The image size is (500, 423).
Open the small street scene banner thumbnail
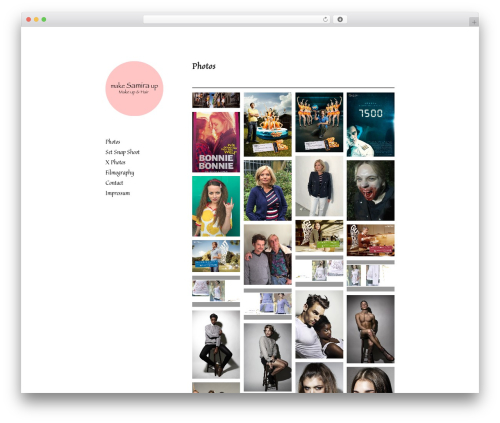click(x=216, y=100)
